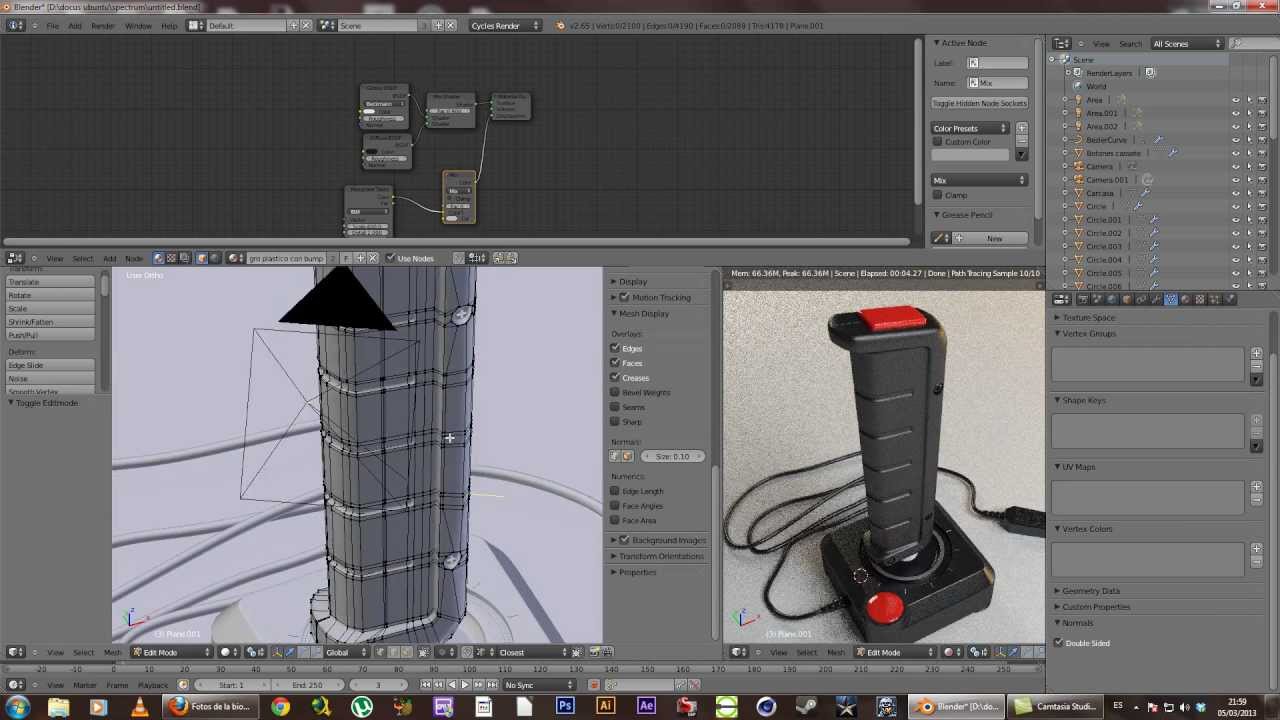1280x720 pixels.
Task: Open the Add menu in top bar
Action: pyautogui.click(x=75, y=25)
